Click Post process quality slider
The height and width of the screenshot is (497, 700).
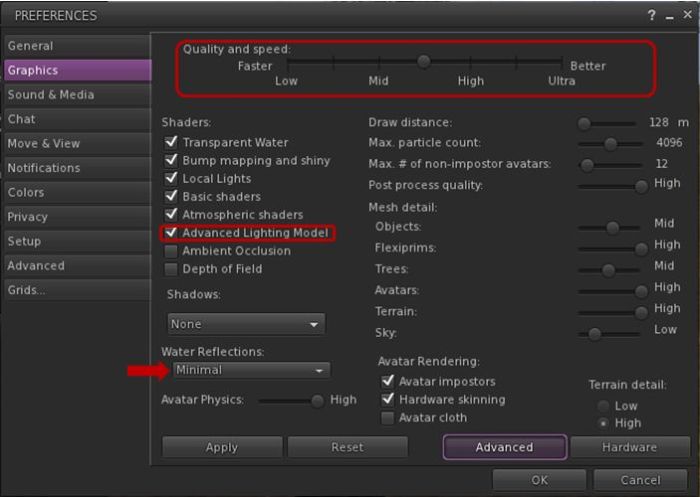click(612, 186)
